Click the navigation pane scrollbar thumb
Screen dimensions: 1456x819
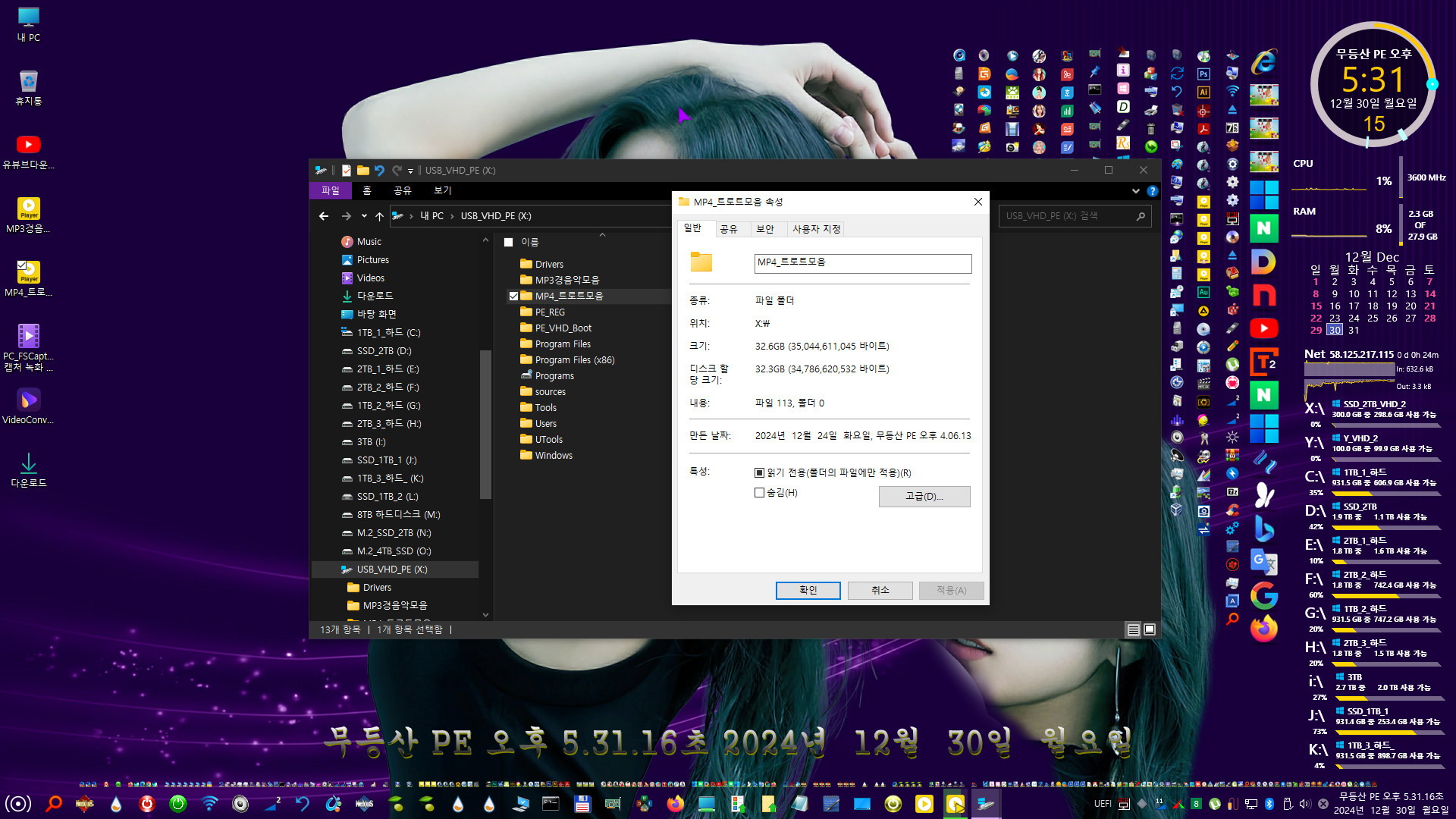(x=485, y=425)
